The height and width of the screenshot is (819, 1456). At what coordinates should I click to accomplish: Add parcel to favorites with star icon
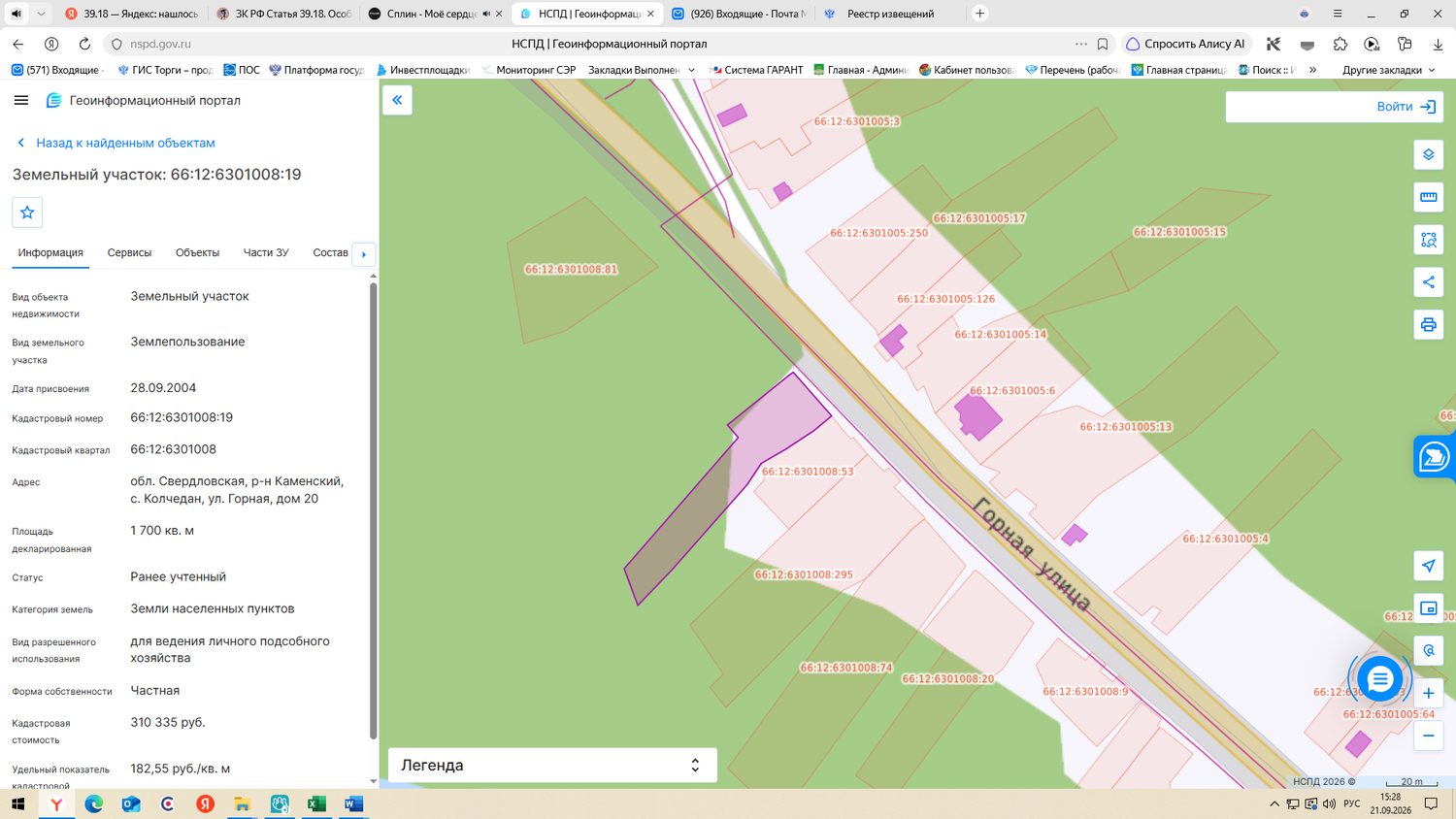[x=27, y=213]
